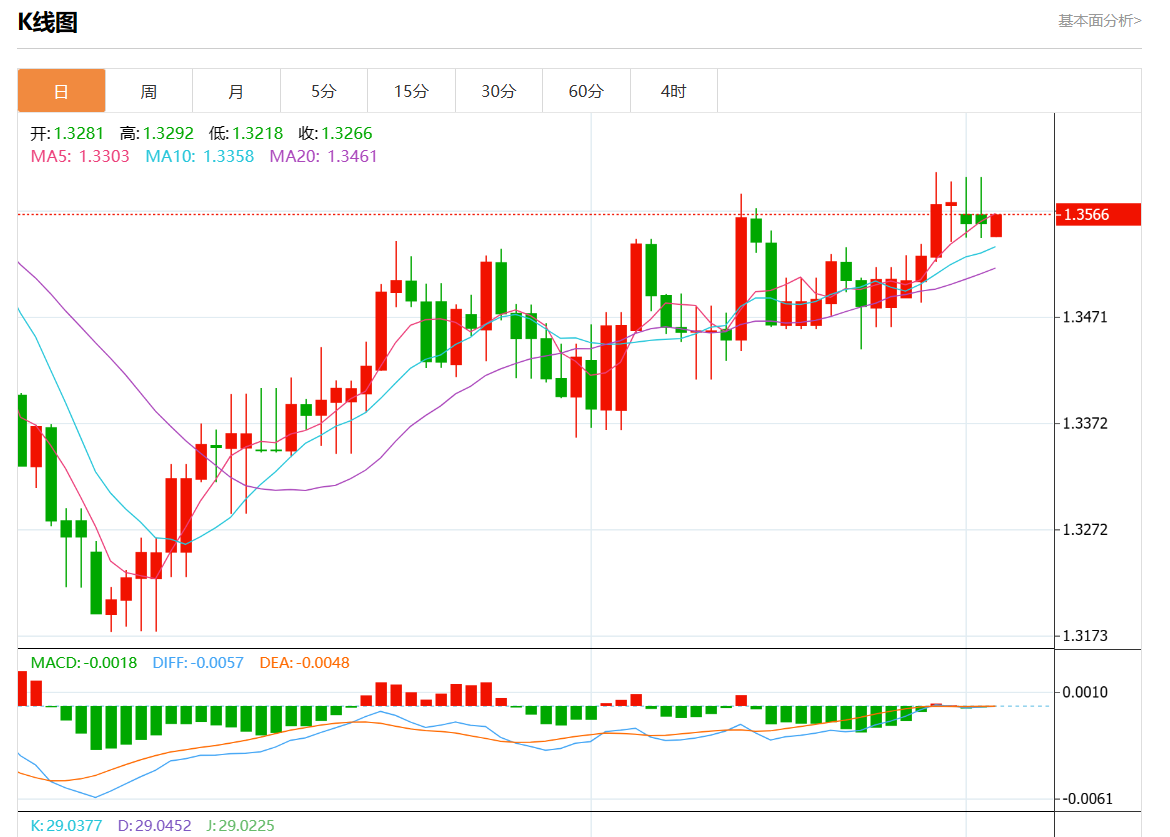Click the MACD: -0.0018 label

[84, 662]
